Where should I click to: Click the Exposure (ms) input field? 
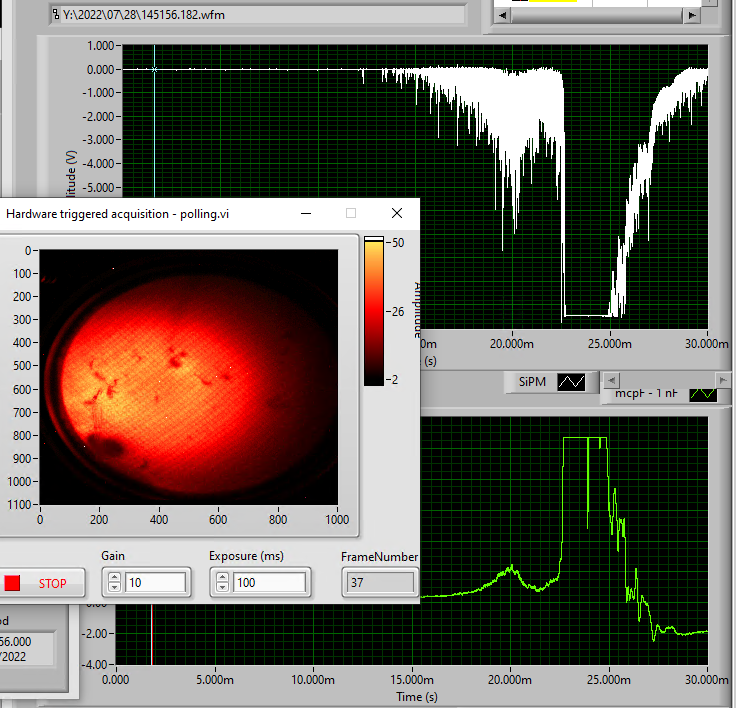[269, 583]
